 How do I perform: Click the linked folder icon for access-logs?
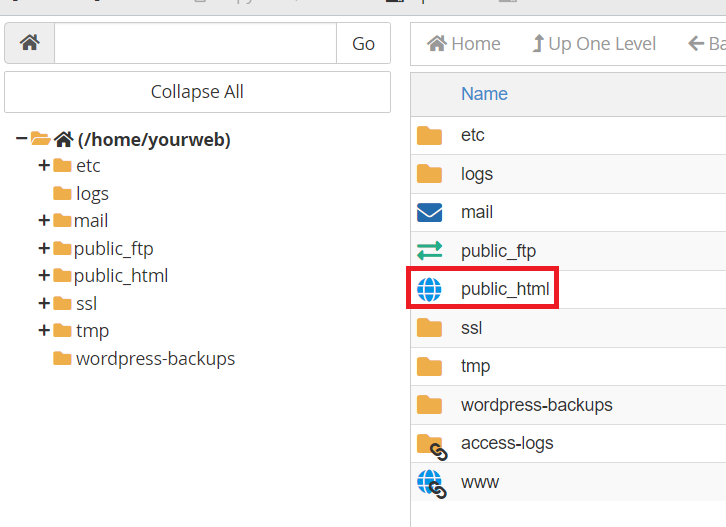coord(430,444)
